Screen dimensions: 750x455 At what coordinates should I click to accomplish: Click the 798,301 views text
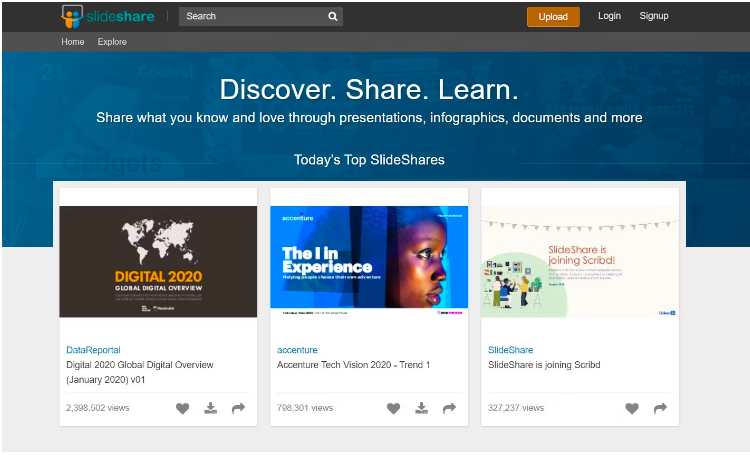[305, 408]
